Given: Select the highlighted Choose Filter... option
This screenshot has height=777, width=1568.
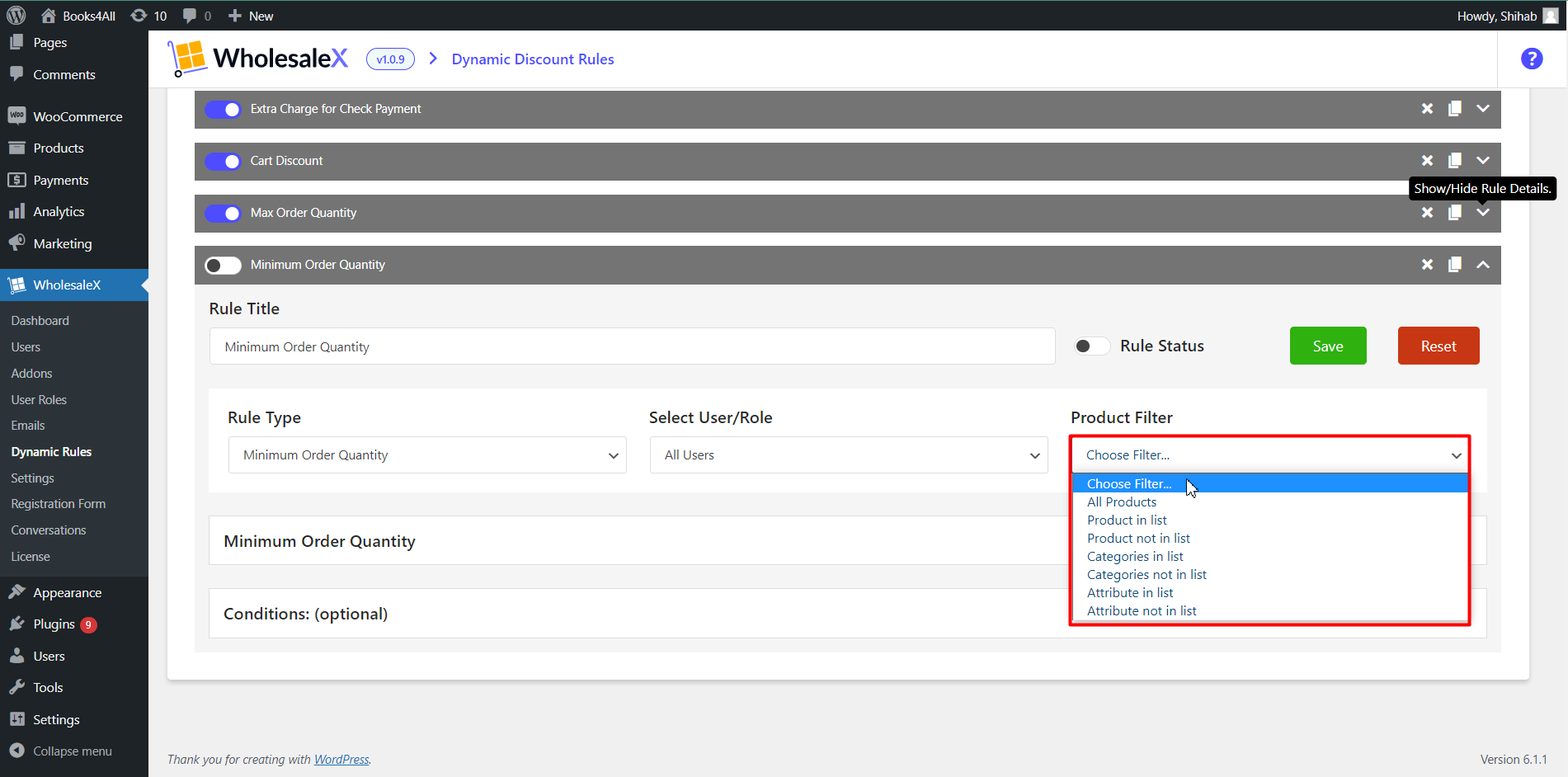Looking at the screenshot, I should coord(1270,484).
